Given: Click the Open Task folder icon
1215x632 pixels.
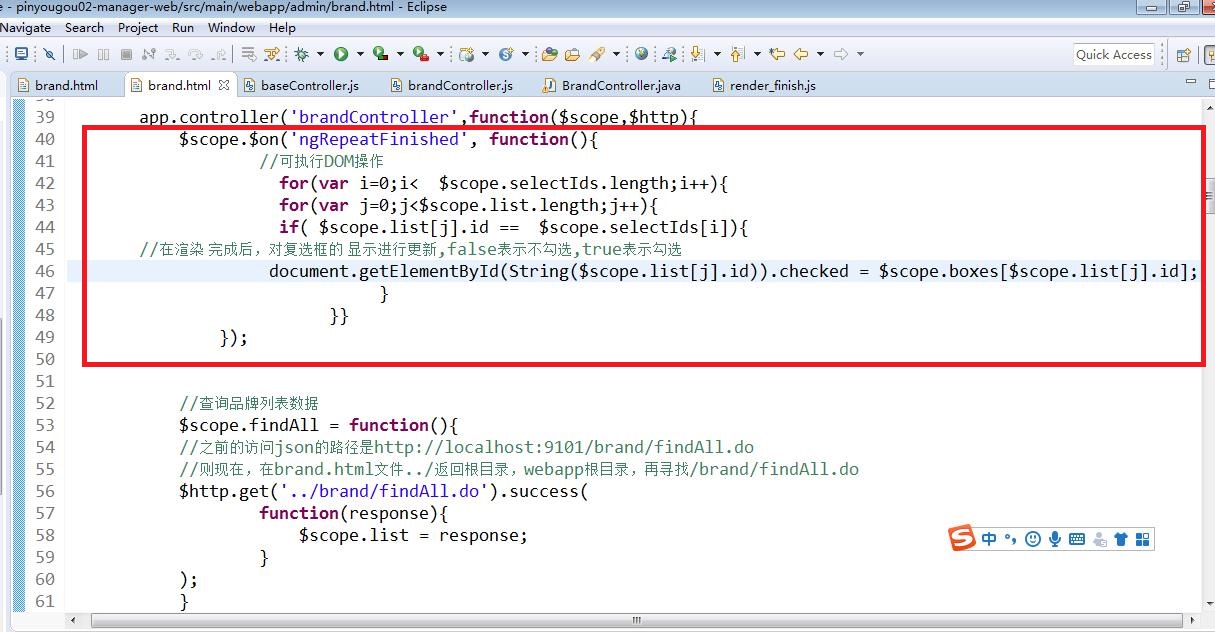Looking at the screenshot, I should click(572, 54).
